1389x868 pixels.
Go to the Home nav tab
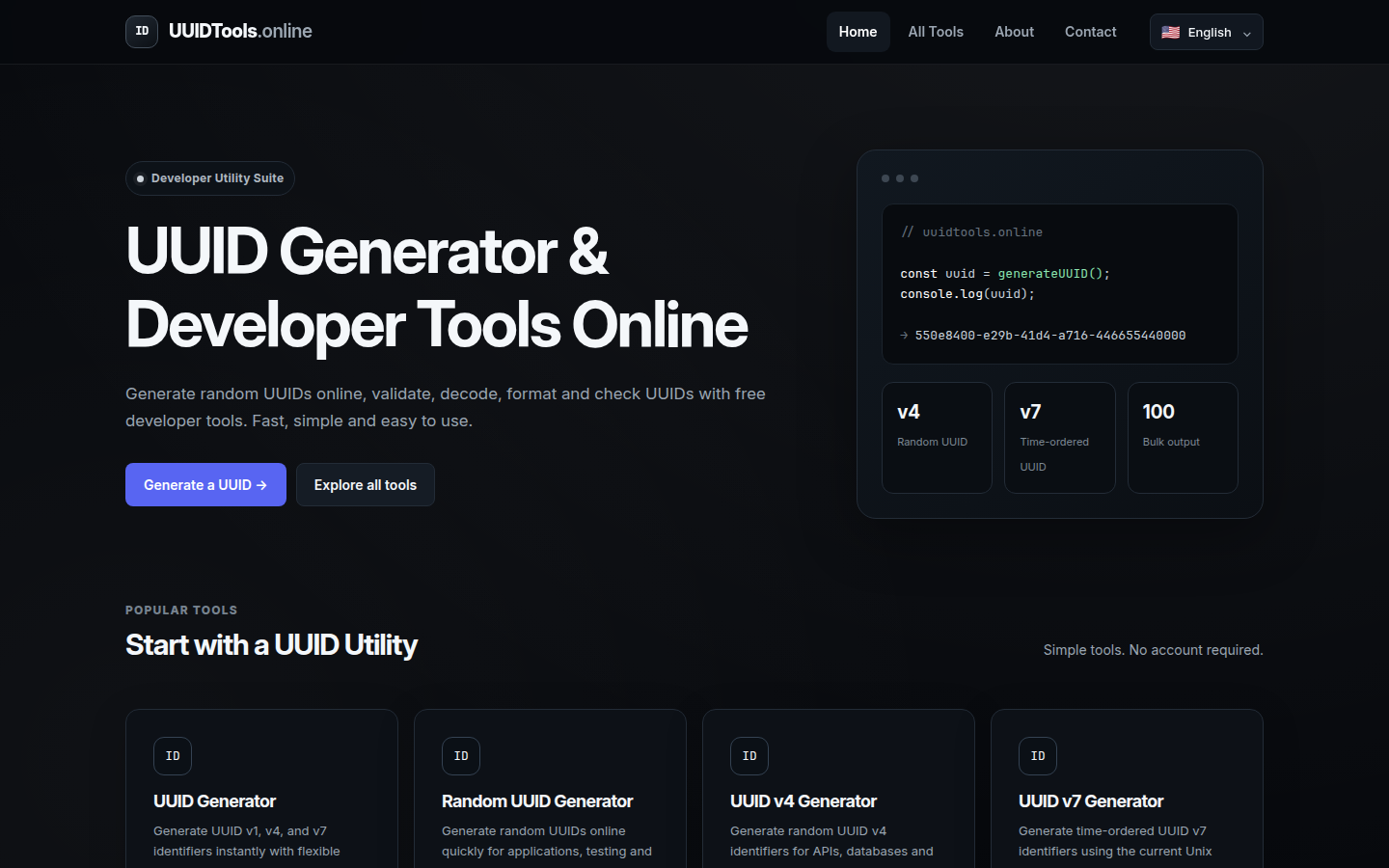pyautogui.click(x=858, y=32)
